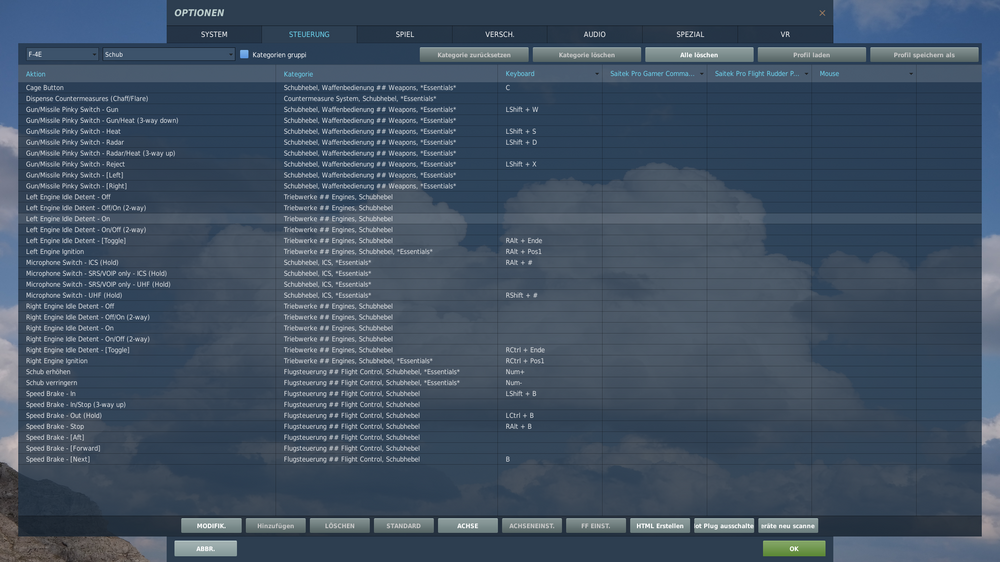This screenshot has height=562, width=1000.
Task: Click the ACHSE button
Action: (x=467, y=526)
